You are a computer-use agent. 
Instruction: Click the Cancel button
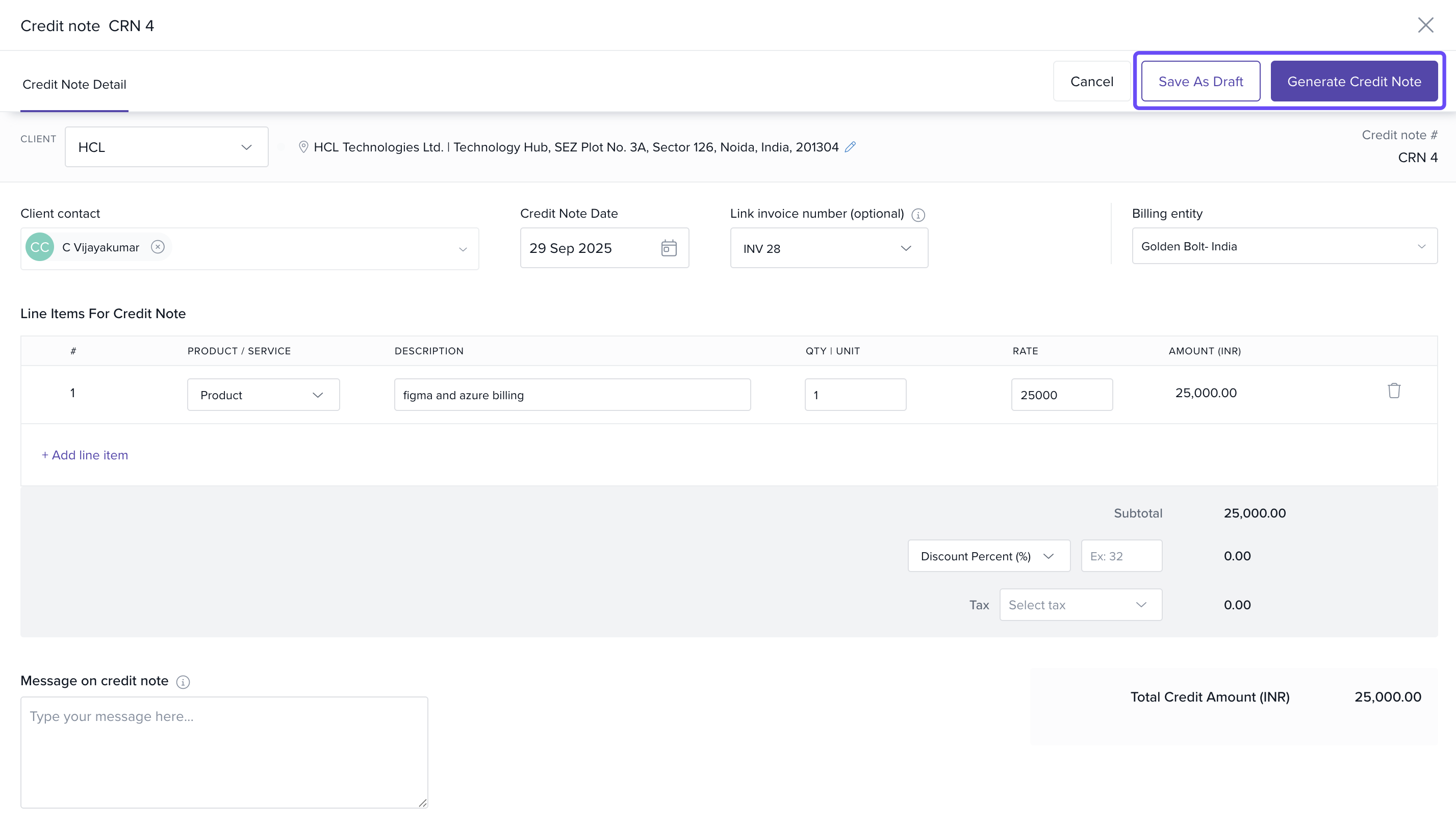pos(1091,82)
